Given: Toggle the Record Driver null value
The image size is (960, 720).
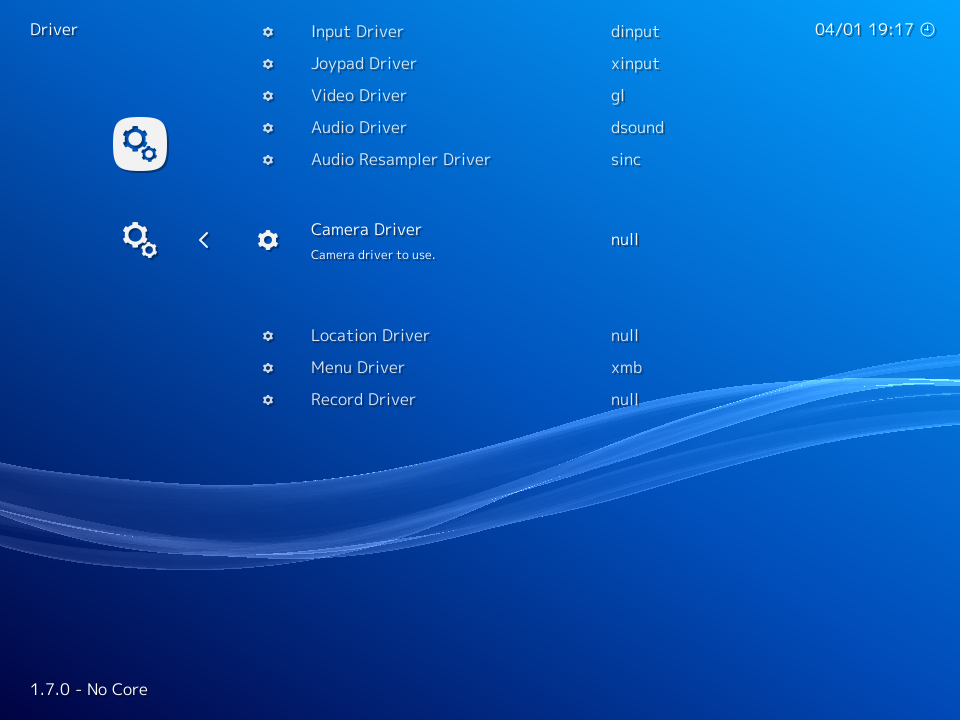Looking at the screenshot, I should 624,399.
